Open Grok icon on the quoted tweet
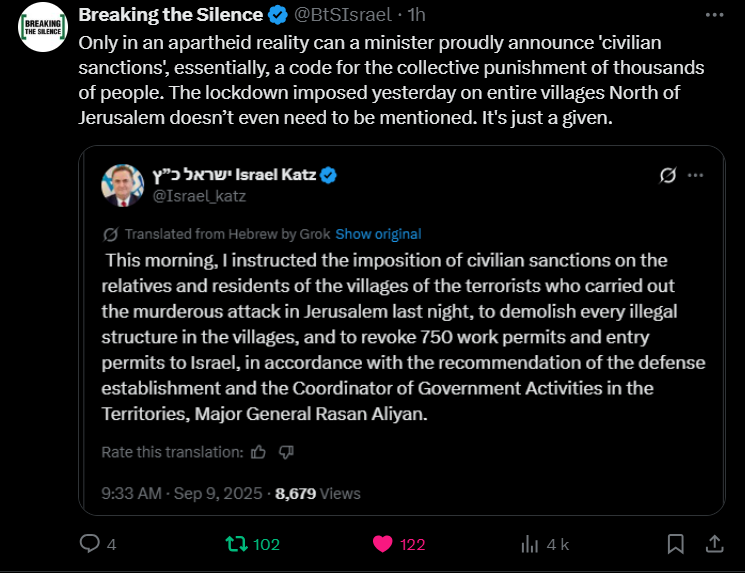 669,175
